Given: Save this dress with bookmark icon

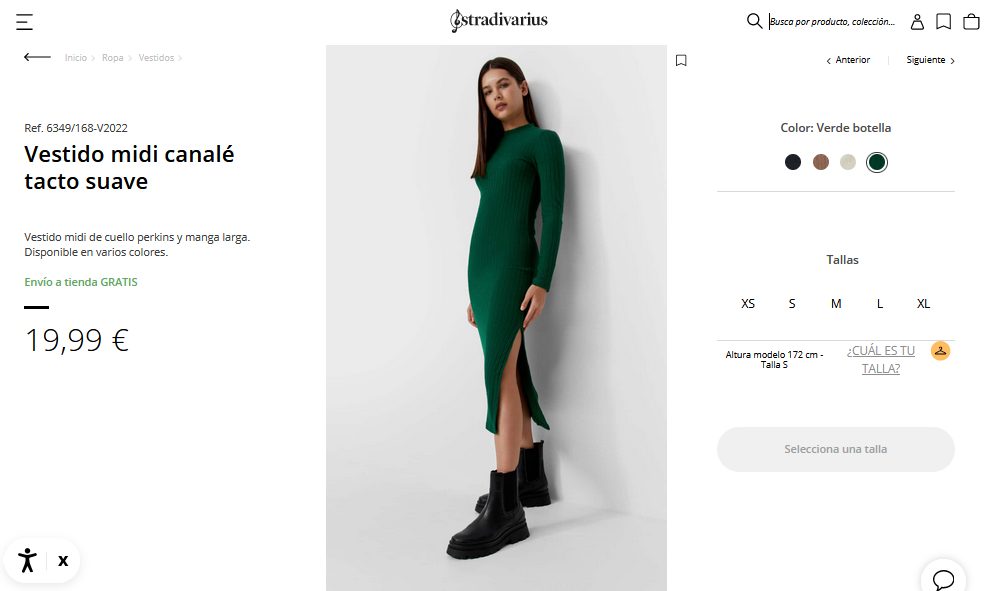Looking at the screenshot, I should pos(681,60).
